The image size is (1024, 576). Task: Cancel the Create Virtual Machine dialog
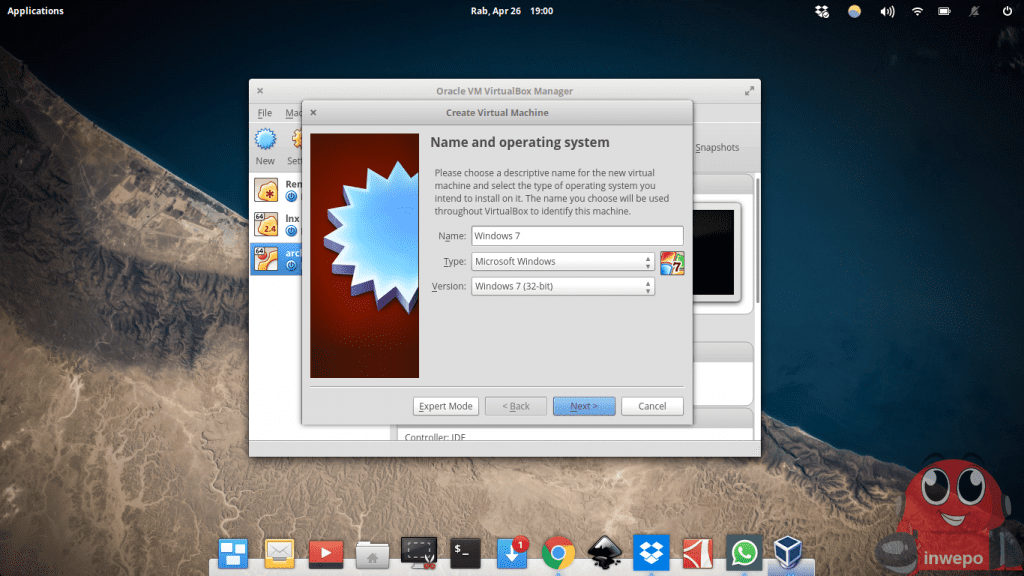pyautogui.click(x=652, y=406)
